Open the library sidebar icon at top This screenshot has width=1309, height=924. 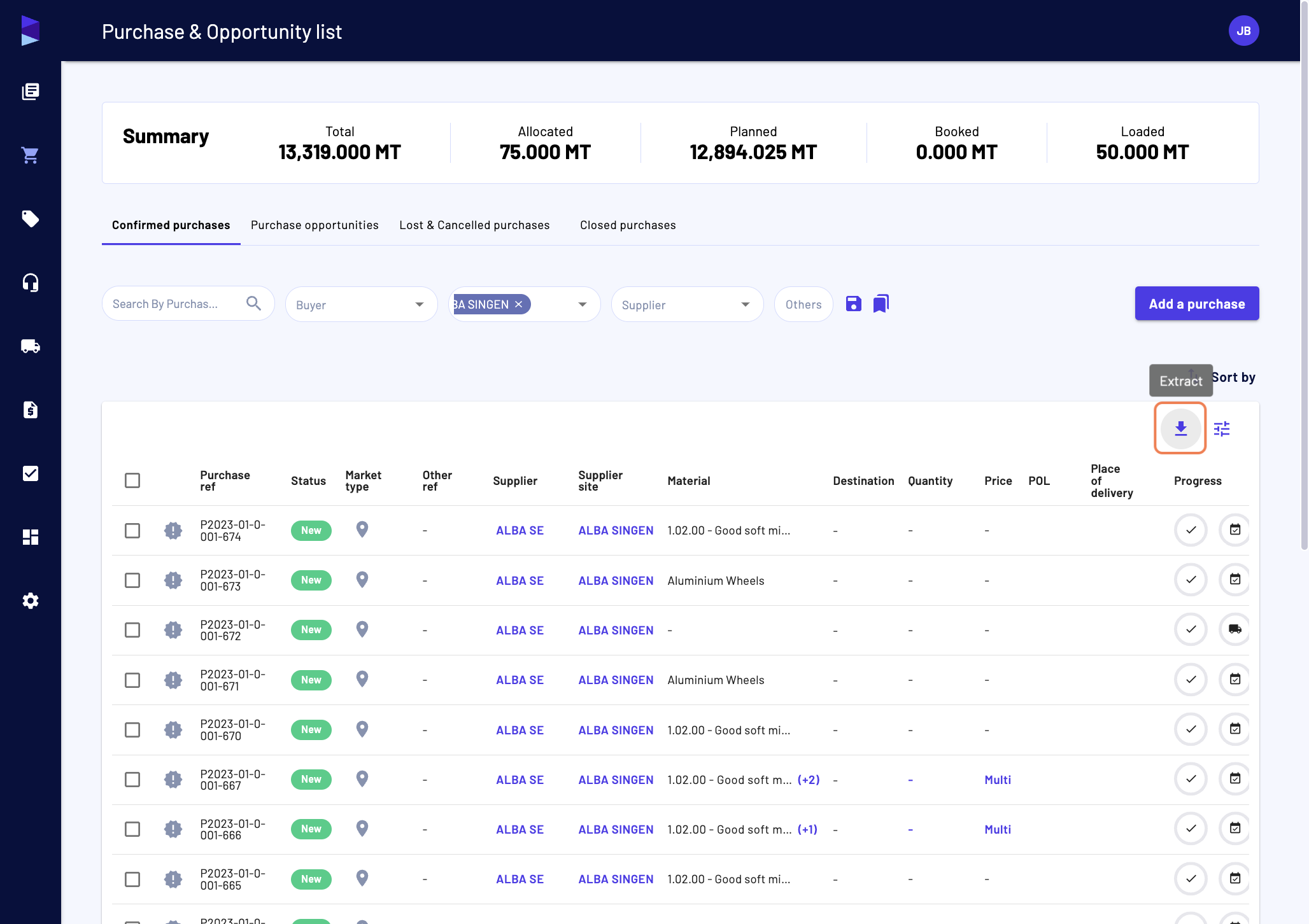tap(30, 92)
